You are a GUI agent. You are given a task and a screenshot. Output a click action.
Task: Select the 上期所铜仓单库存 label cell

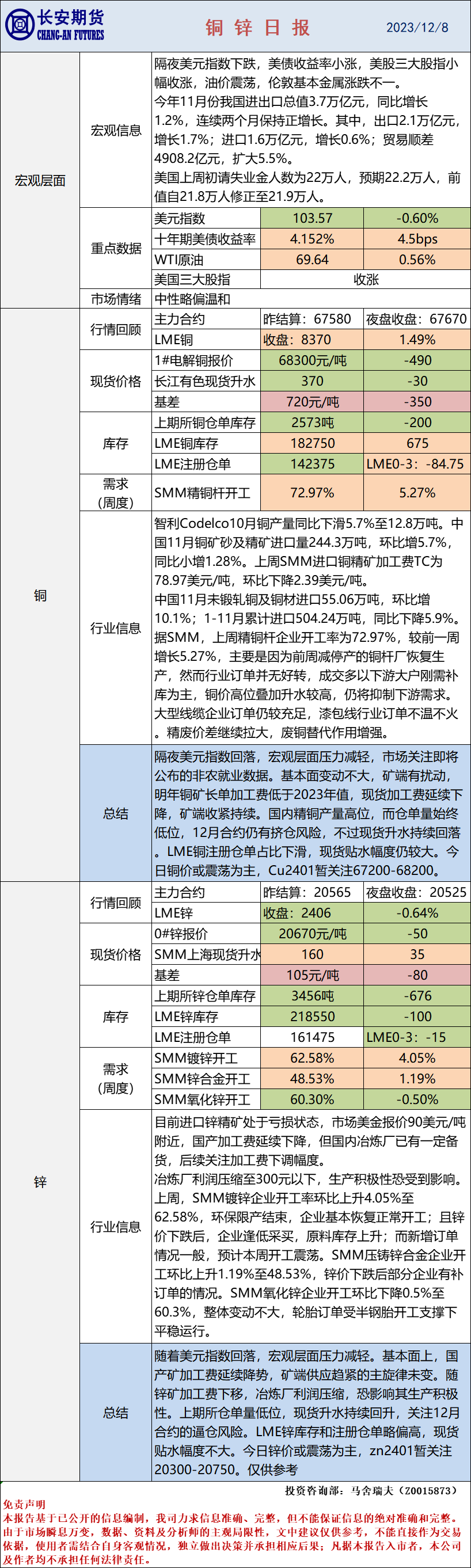point(206,423)
